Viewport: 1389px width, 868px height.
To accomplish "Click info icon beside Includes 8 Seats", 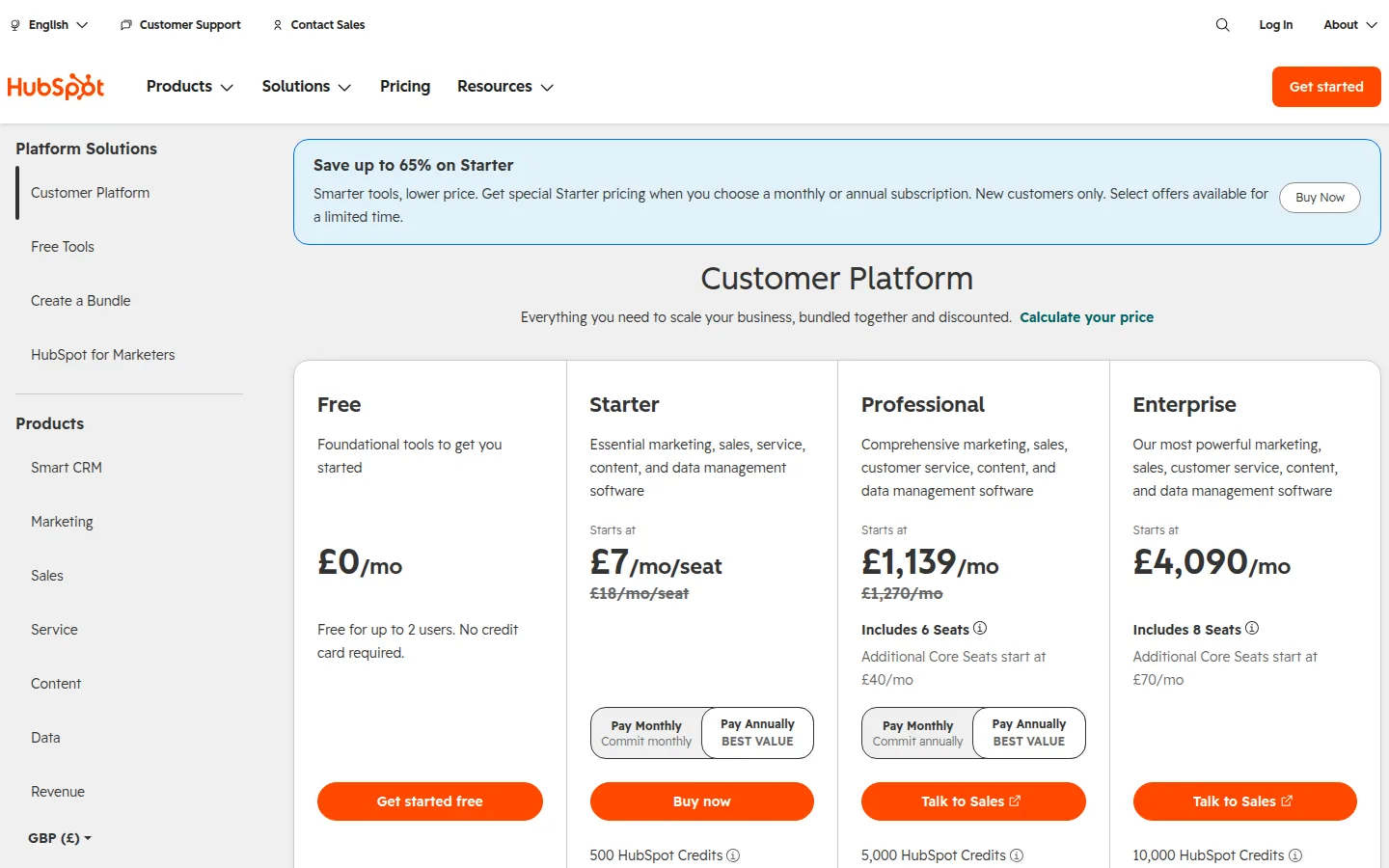I will tap(1252, 628).
